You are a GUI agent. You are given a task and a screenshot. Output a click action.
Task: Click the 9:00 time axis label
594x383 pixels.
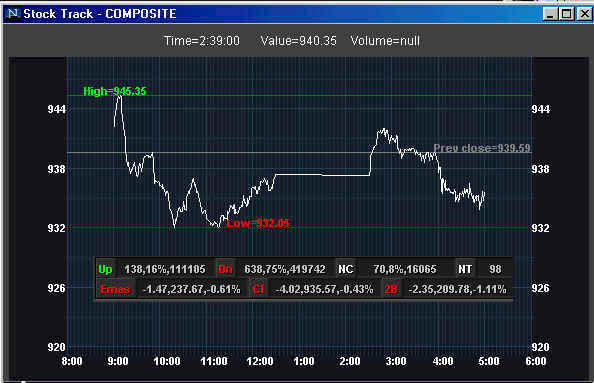coord(118,361)
